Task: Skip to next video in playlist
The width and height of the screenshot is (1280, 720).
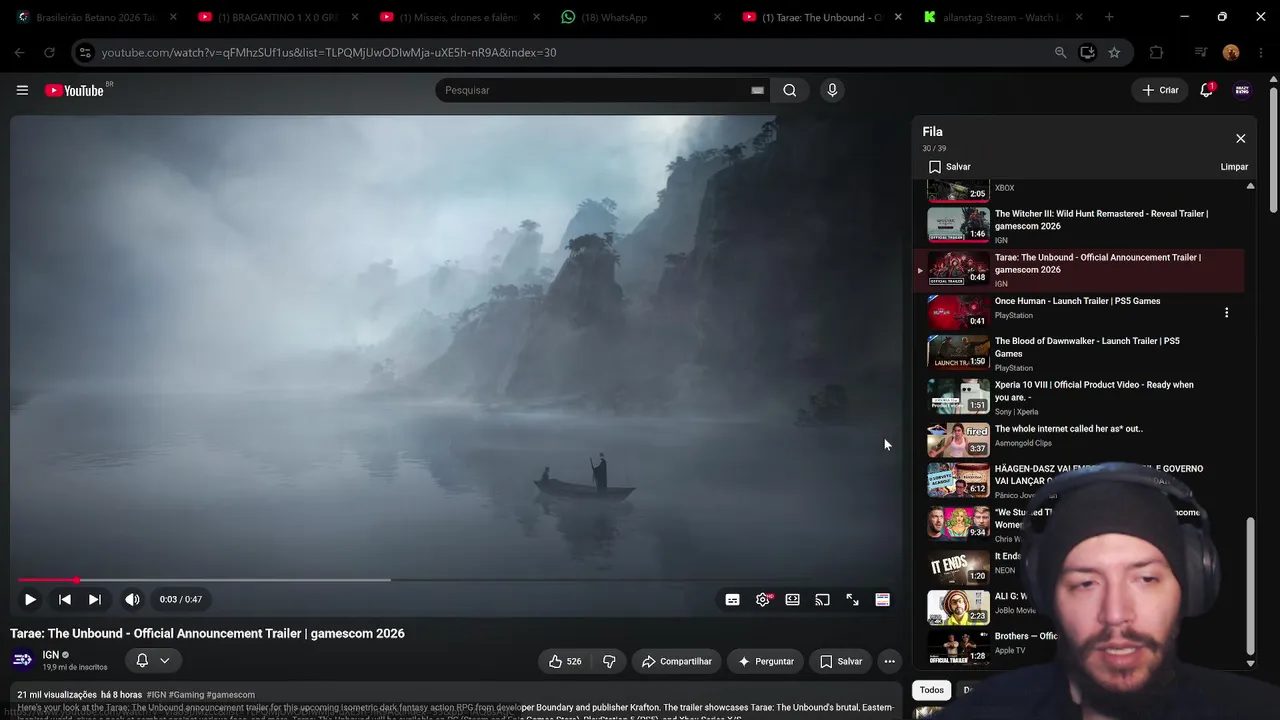Action: tap(94, 600)
